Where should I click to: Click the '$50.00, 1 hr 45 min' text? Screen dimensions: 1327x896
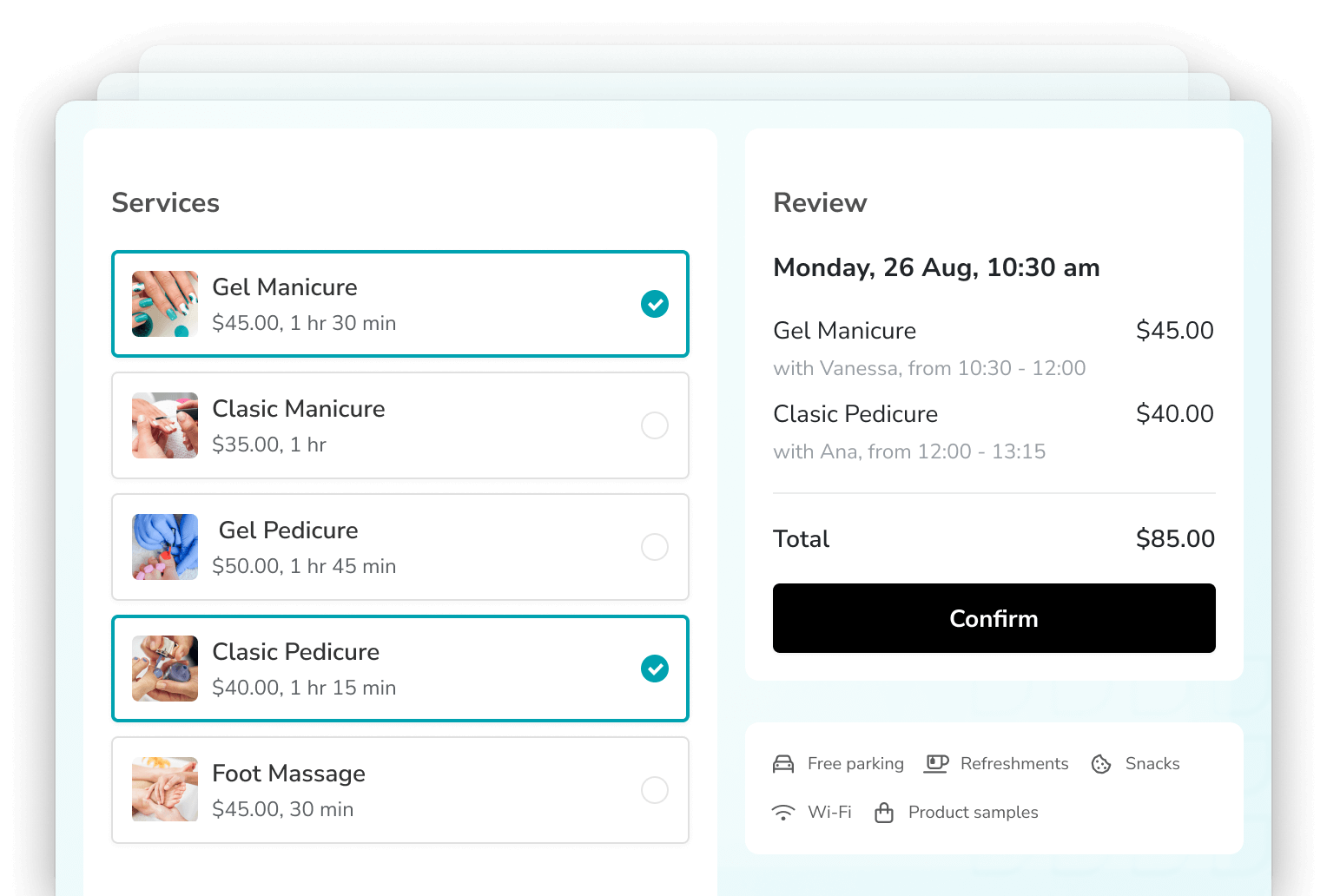(304, 566)
